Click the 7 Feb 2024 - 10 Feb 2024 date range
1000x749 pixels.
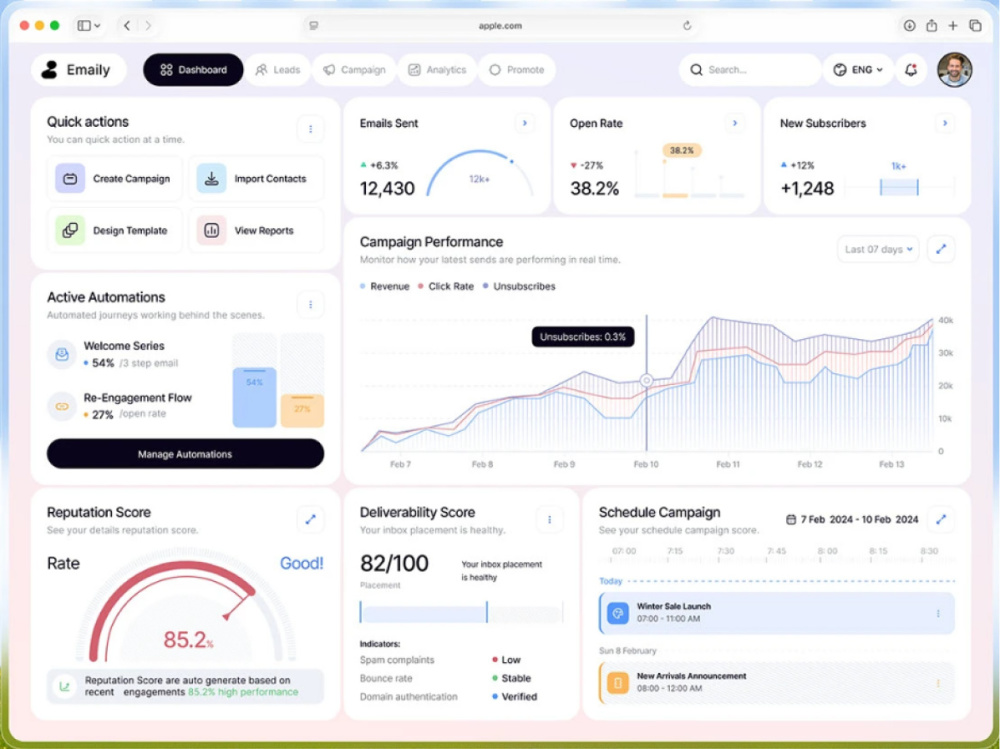click(859, 519)
